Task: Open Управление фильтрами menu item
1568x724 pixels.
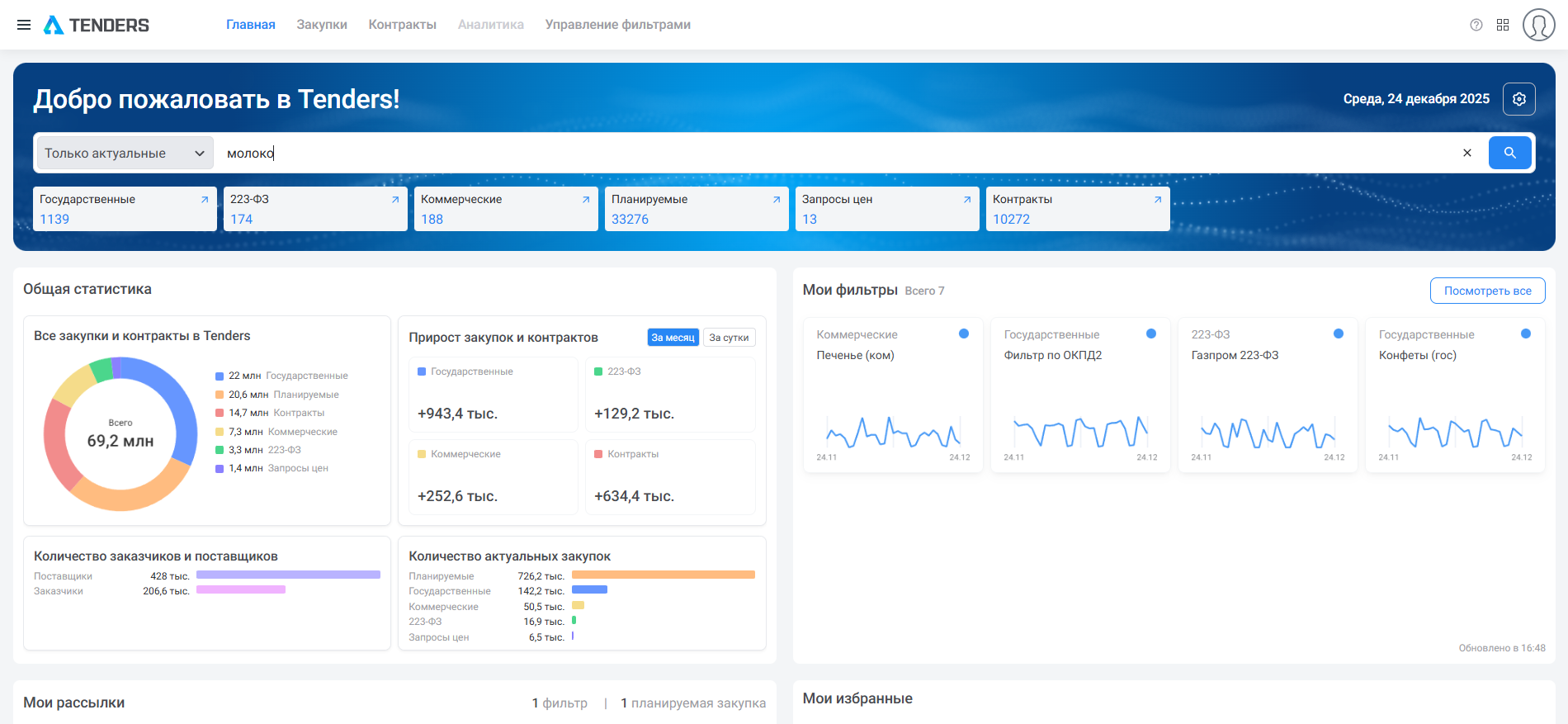Action: (617, 25)
